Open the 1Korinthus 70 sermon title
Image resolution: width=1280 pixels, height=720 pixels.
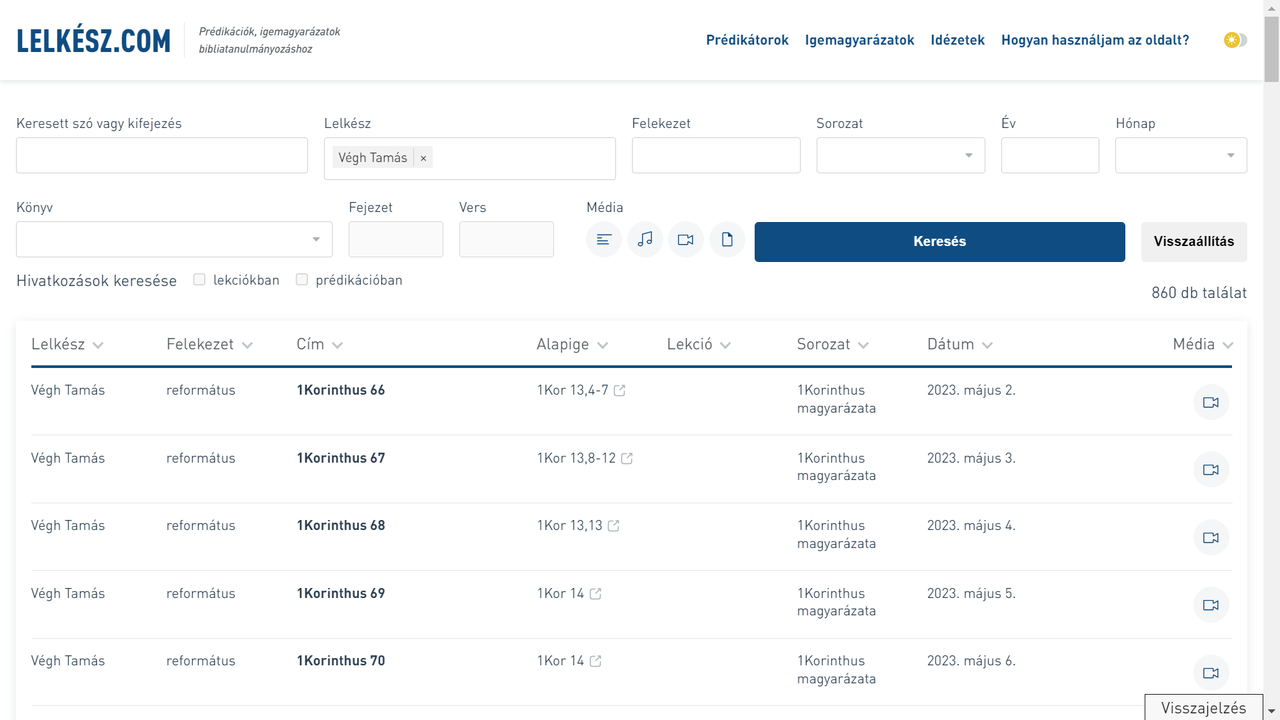[341, 660]
